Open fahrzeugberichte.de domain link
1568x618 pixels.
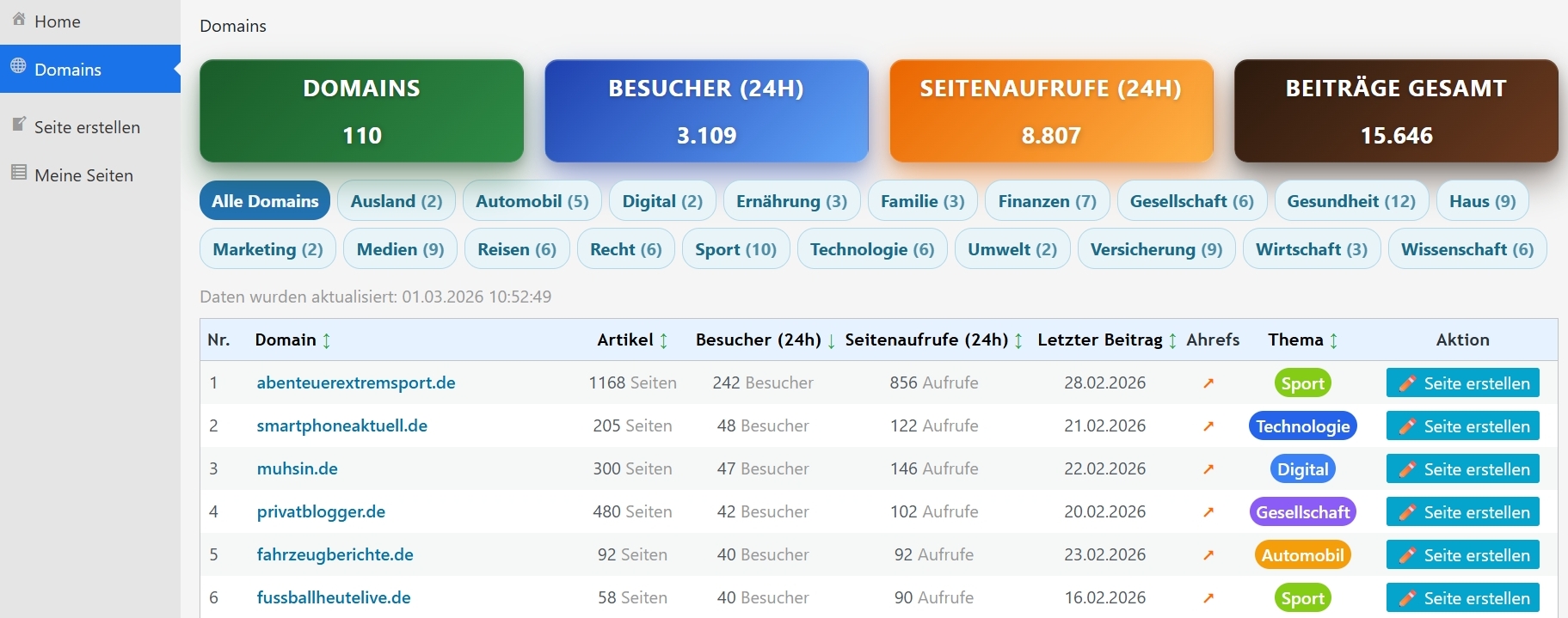click(335, 555)
